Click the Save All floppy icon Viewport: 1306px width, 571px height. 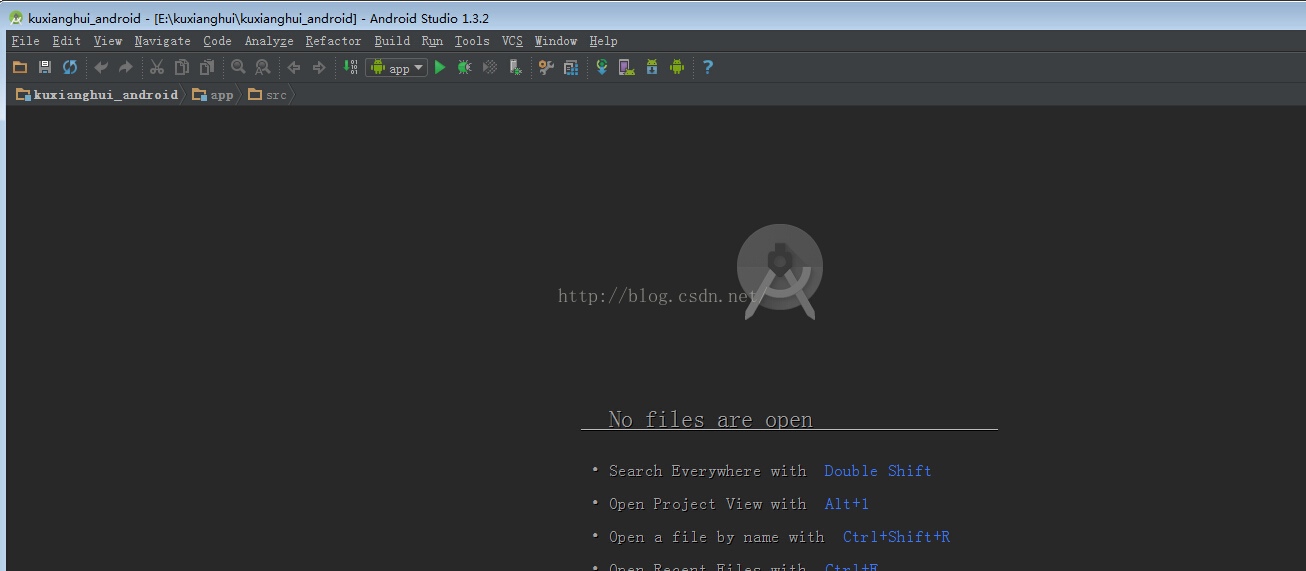(x=45, y=67)
